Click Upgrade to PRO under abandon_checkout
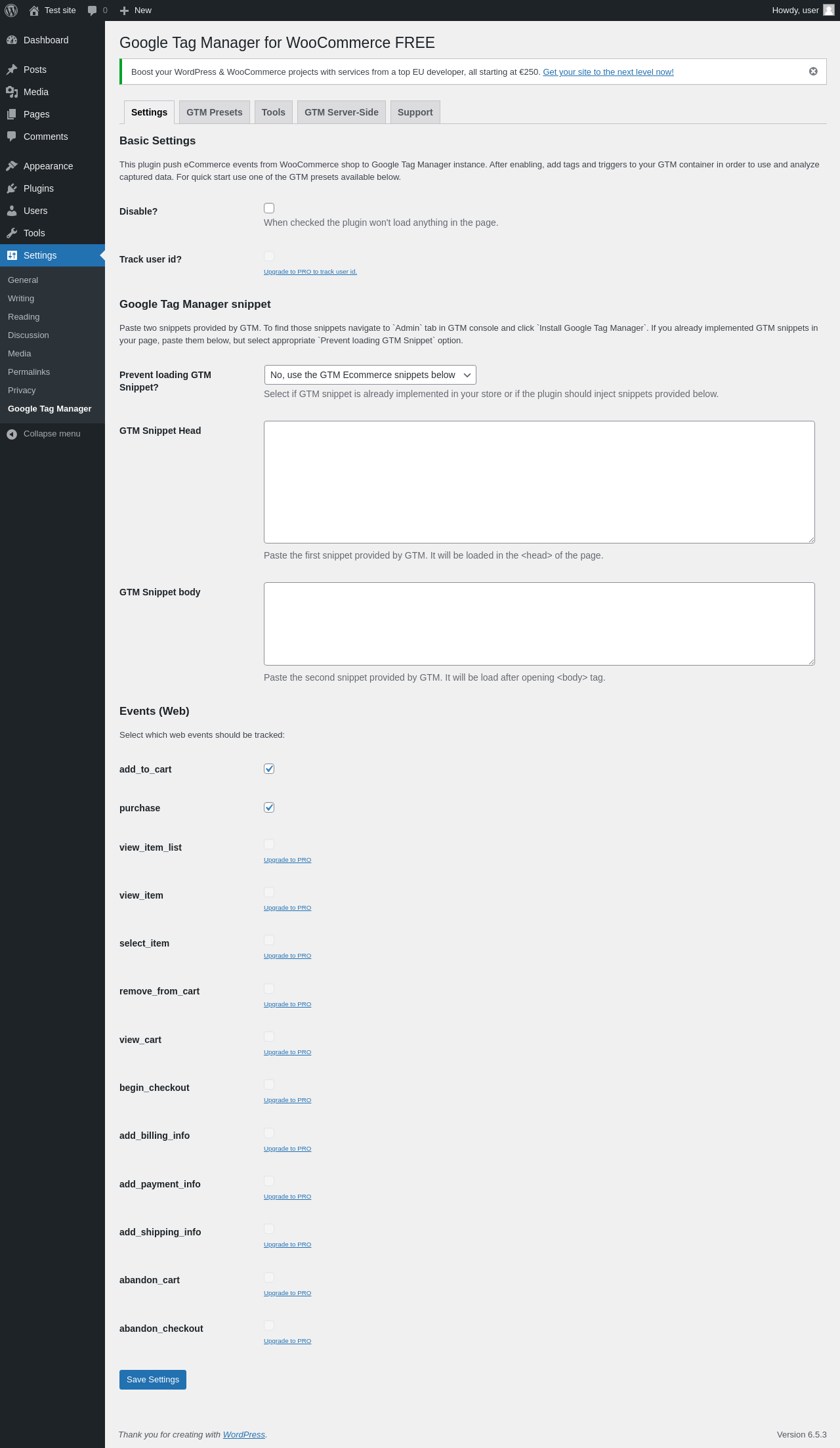Viewport: 840px width, 1448px height. point(287,1341)
